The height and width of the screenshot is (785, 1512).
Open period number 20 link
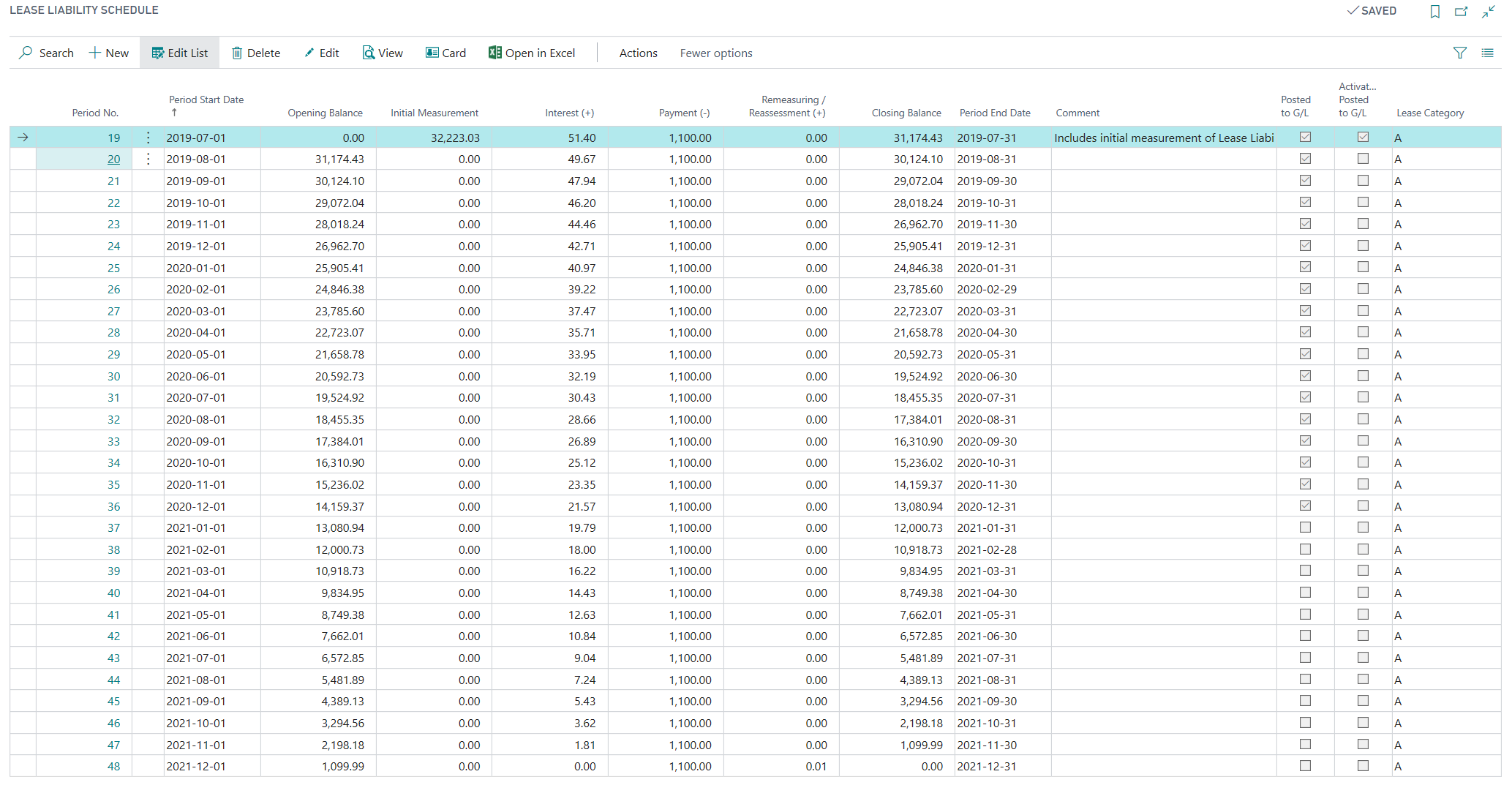click(114, 159)
